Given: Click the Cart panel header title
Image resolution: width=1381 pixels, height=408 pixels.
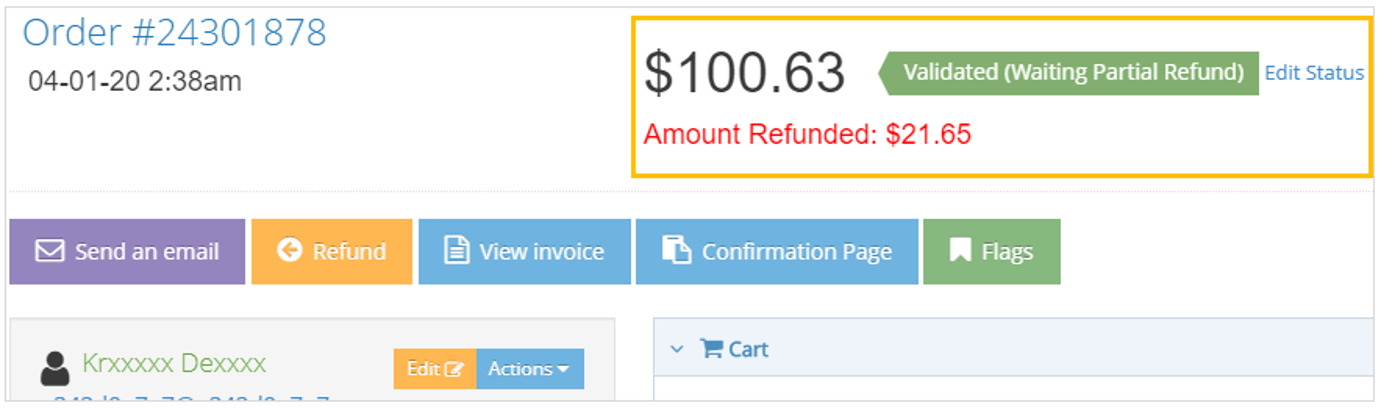Looking at the screenshot, I should click(748, 349).
